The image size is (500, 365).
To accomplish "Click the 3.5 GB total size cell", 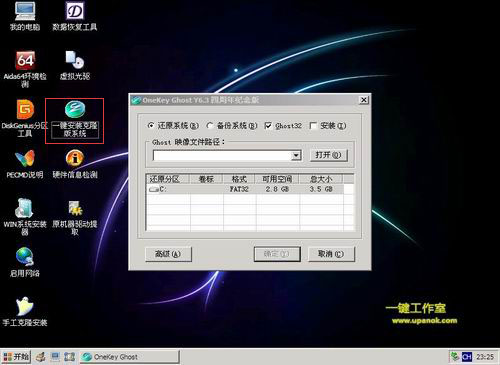I will [321, 189].
